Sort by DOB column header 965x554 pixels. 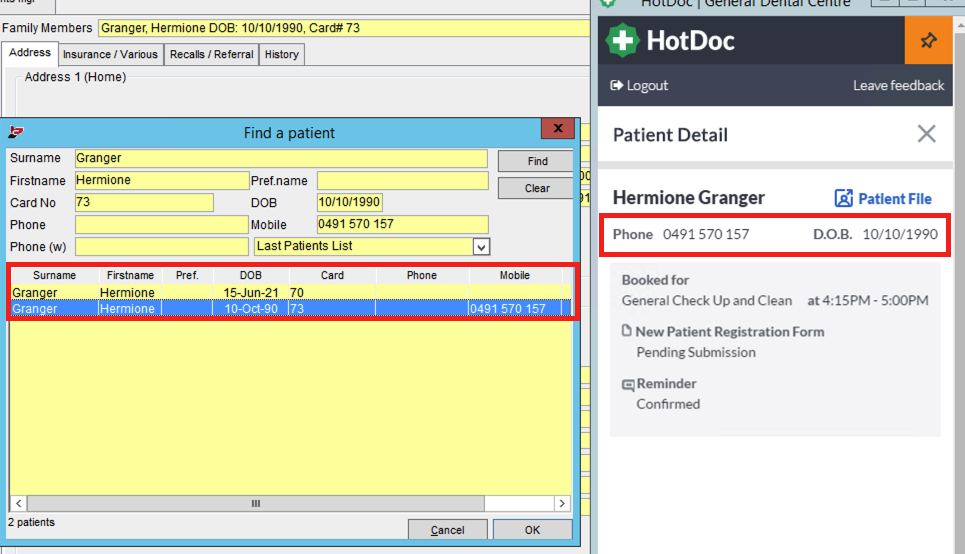[x=250, y=275]
